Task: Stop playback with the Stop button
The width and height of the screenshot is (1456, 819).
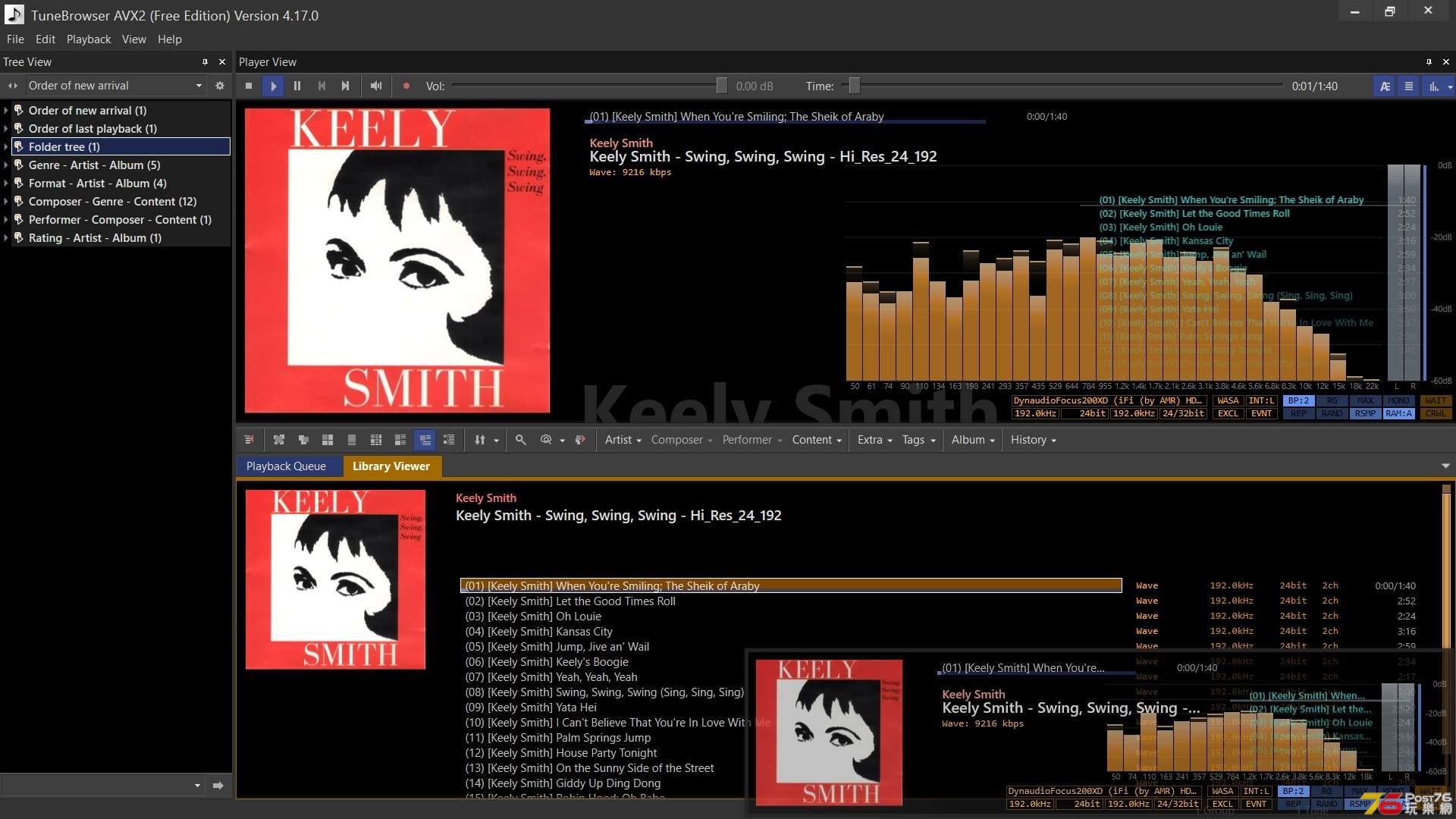Action: tap(249, 86)
